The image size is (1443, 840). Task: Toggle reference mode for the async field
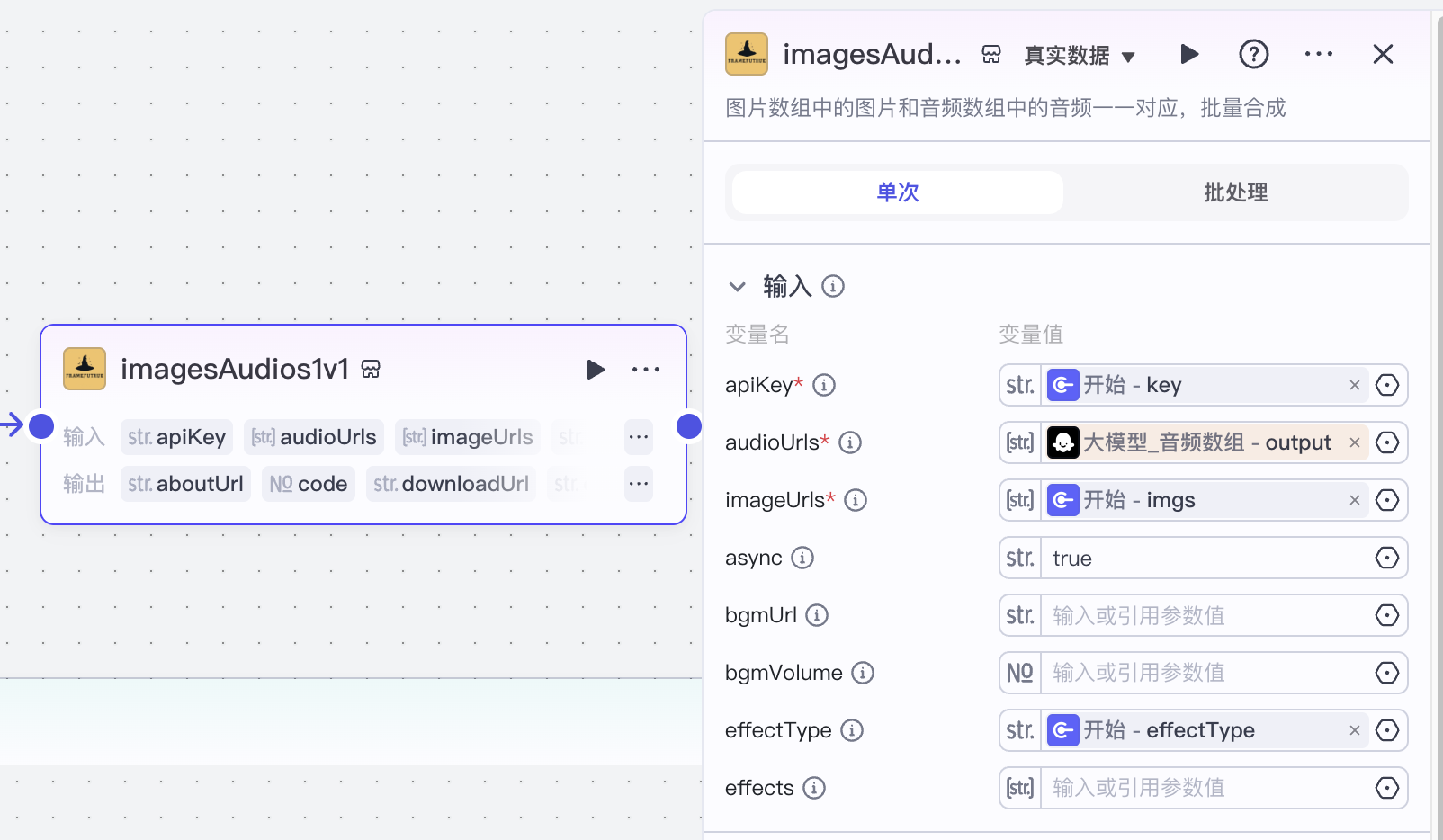1386,558
